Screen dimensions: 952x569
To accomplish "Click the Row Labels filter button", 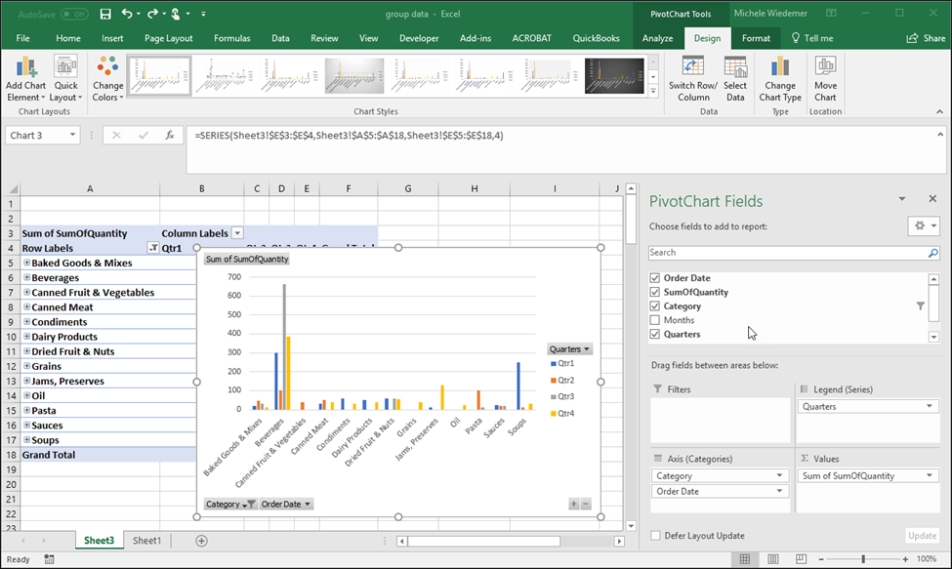I will tap(153, 248).
